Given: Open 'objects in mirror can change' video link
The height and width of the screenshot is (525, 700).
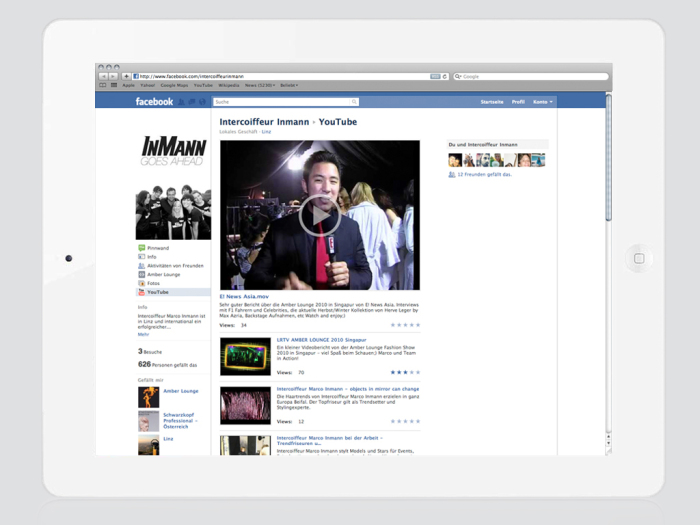Looking at the screenshot, I should tap(348, 389).
